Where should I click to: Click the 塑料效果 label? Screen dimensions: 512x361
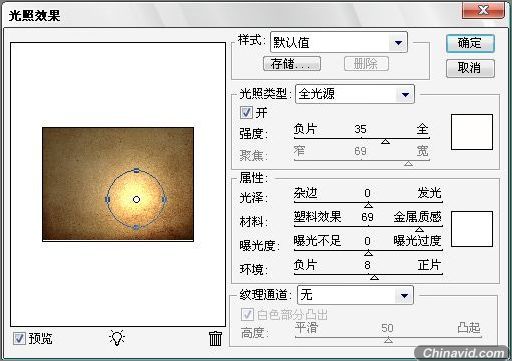pyautogui.click(x=317, y=217)
